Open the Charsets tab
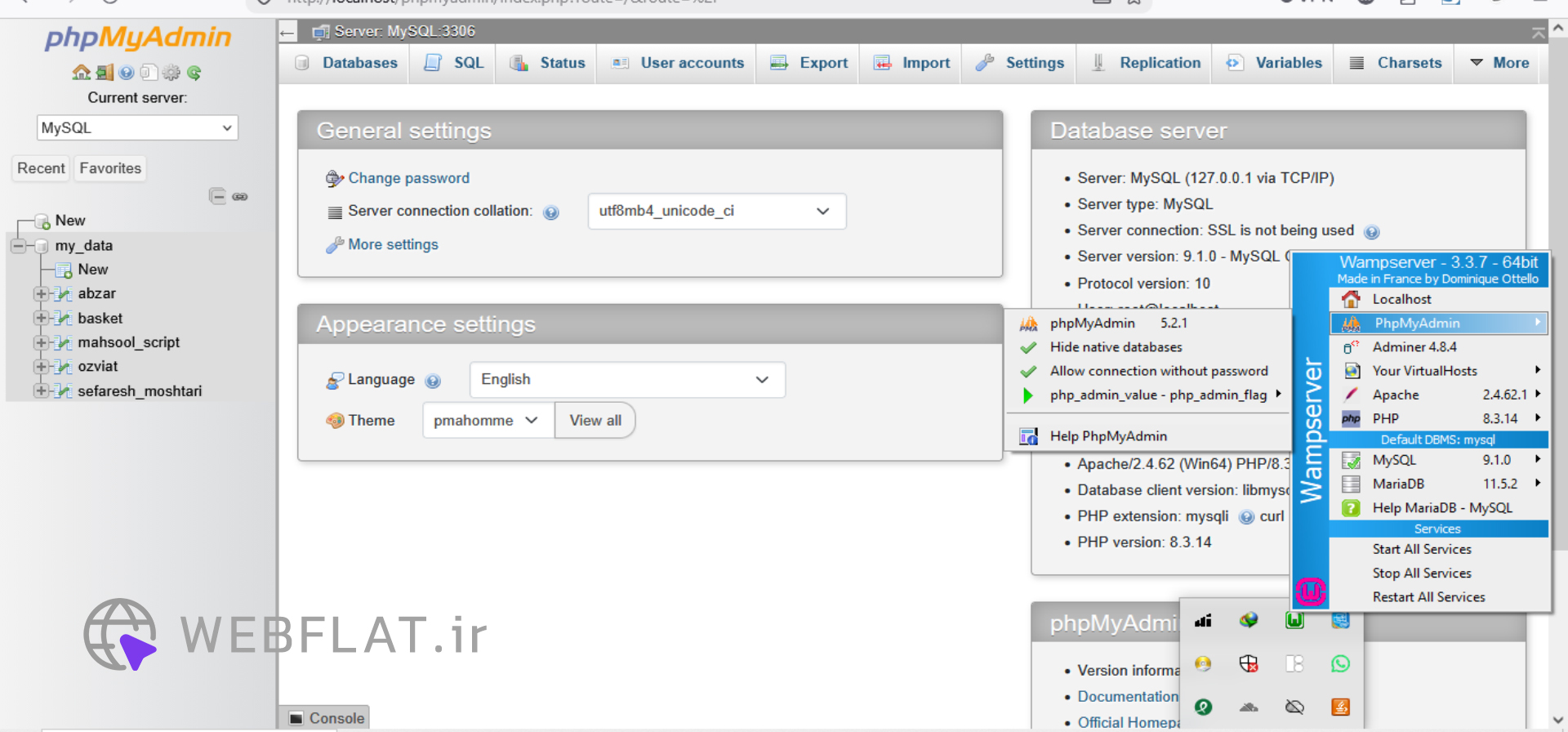1568x732 pixels. tap(1395, 63)
